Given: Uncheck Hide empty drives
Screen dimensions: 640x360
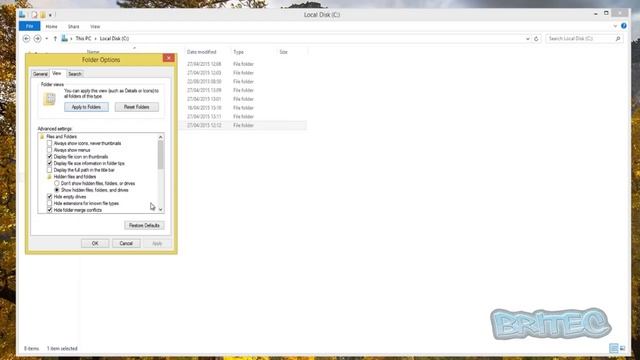Looking at the screenshot, I should [x=49, y=197].
